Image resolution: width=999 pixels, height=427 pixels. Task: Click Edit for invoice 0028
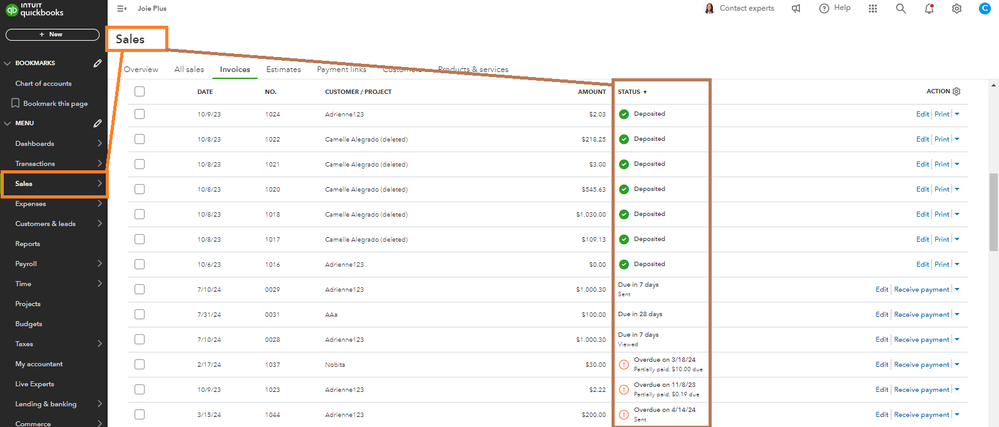click(x=881, y=340)
